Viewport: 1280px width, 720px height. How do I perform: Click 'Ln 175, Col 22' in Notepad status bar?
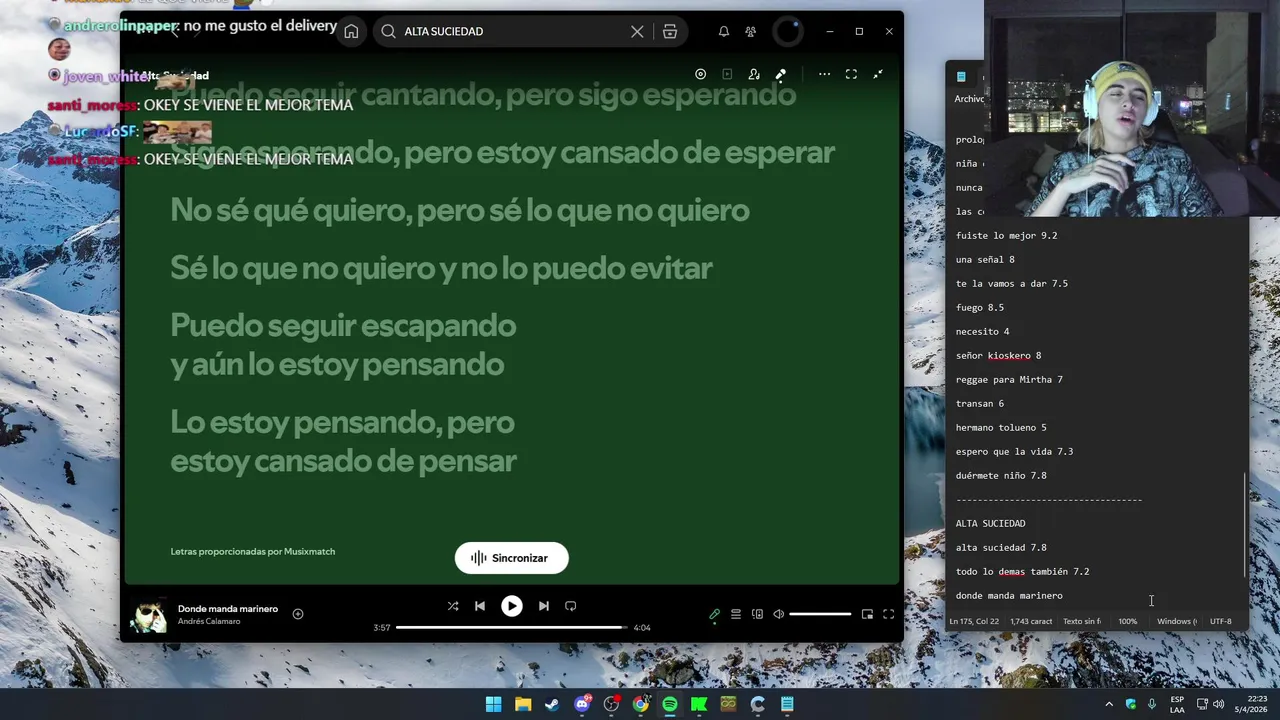[974, 622]
